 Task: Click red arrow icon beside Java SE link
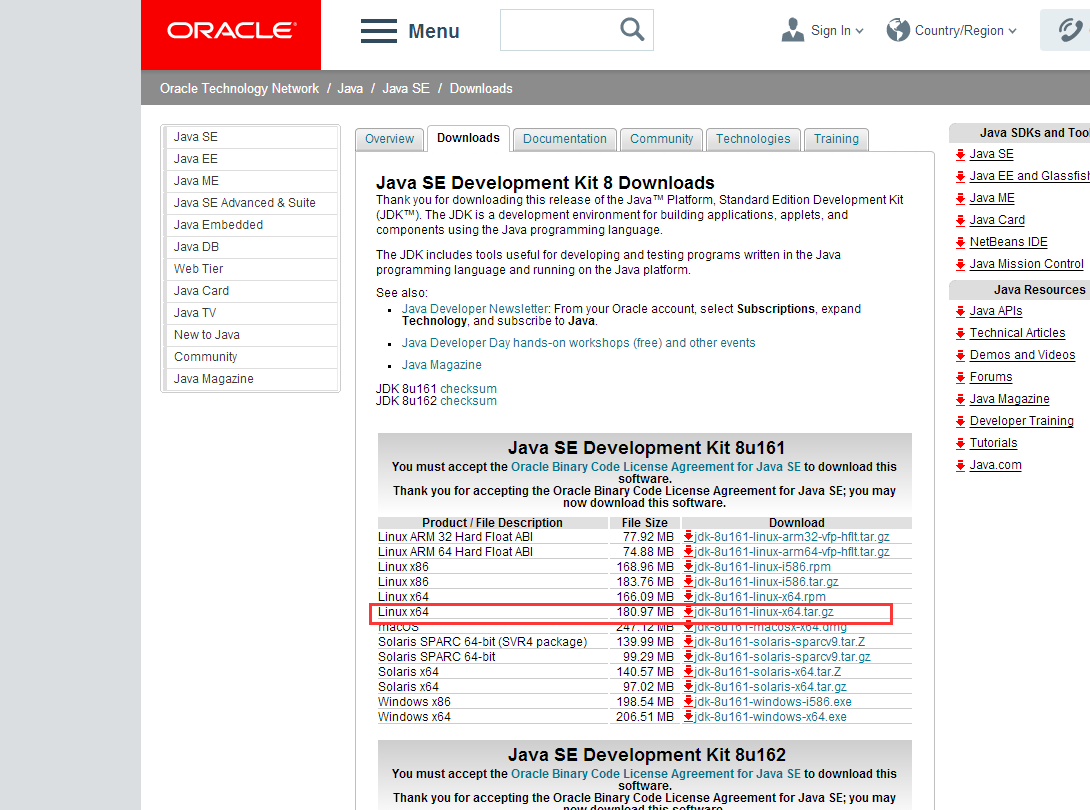point(960,154)
